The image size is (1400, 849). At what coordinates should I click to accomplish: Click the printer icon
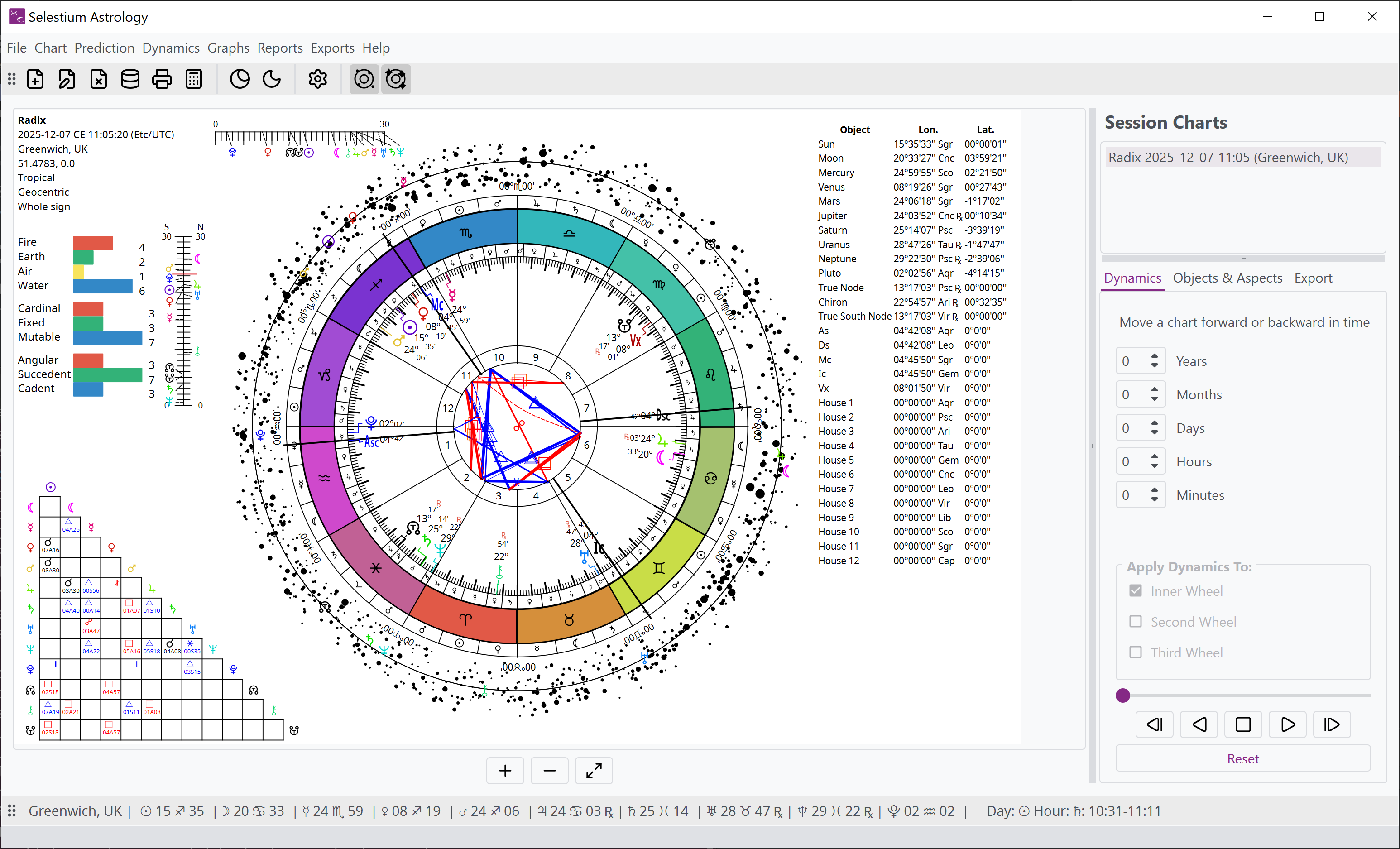162,79
